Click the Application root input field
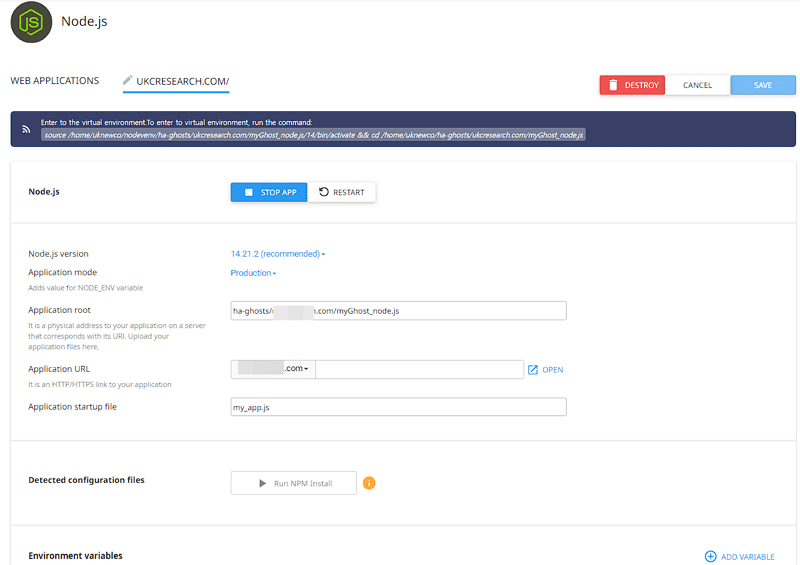Screen dimensions: 800x565 pos(398,311)
